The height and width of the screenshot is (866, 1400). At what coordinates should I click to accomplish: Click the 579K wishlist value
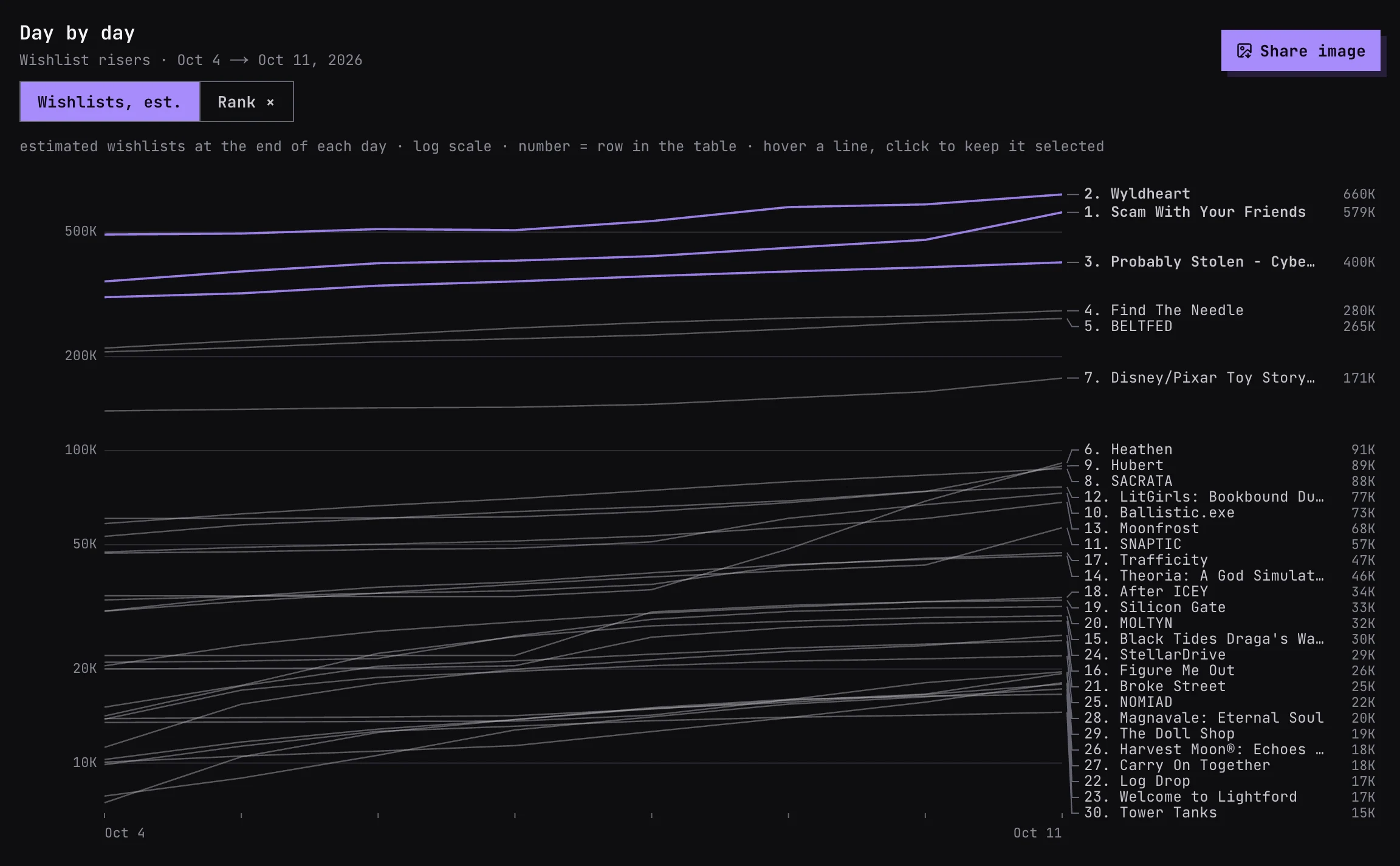[1359, 212]
